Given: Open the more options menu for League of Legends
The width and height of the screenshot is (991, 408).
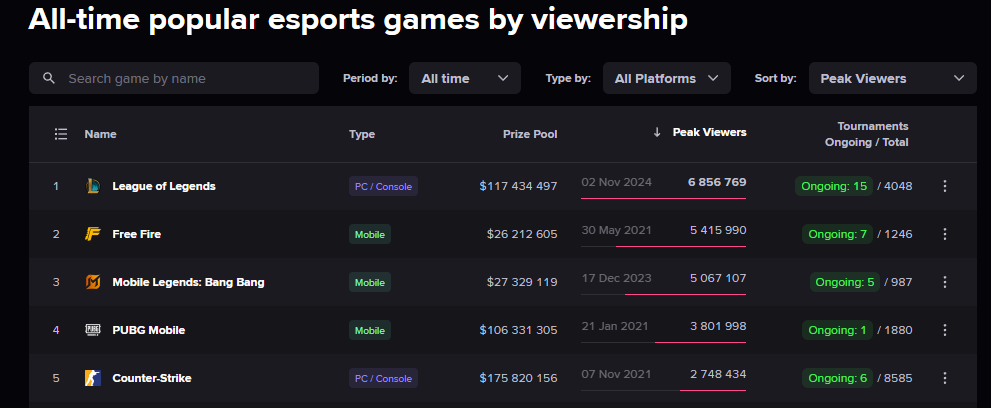Looking at the screenshot, I should (x=945, y=186).
